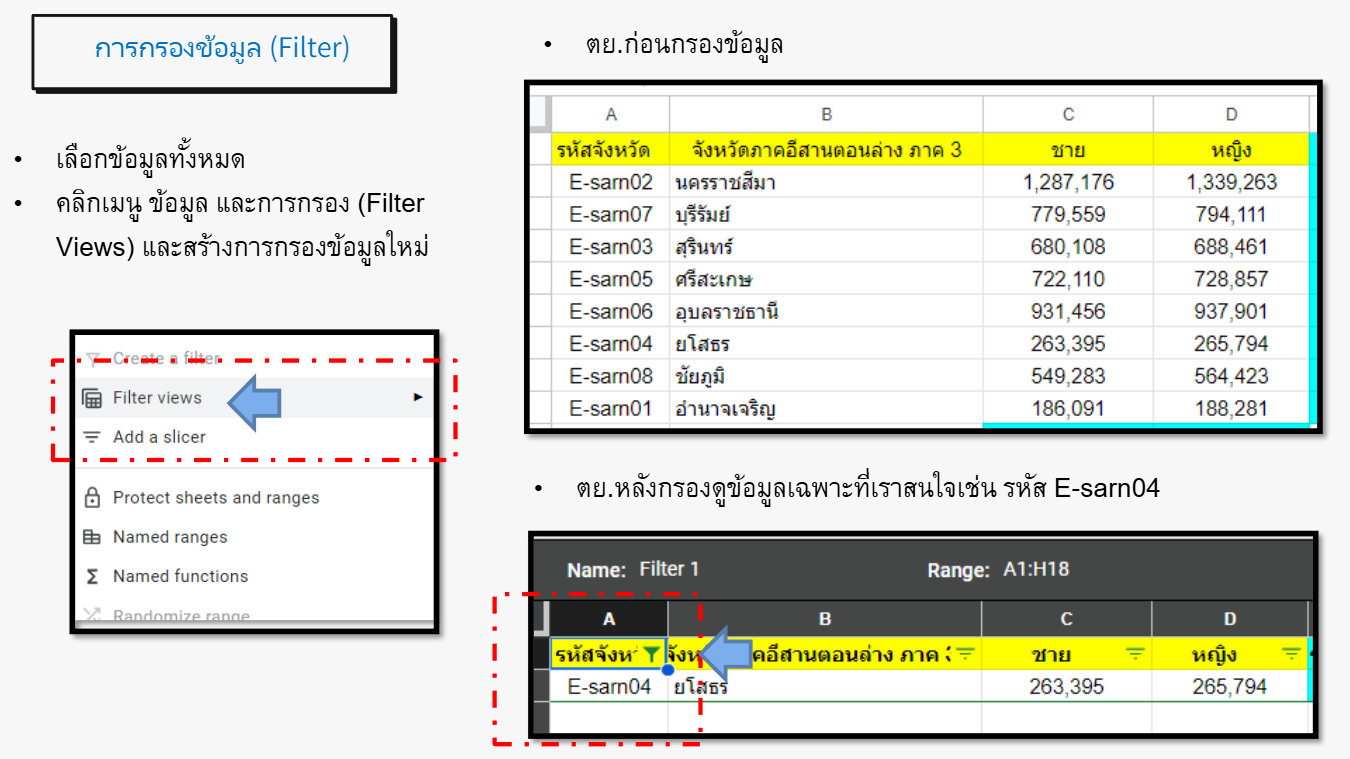Click the Filter 1 name field
The height and width of the screenshot is (759, 1350).
pyautogui.click(x=669, y=570)
